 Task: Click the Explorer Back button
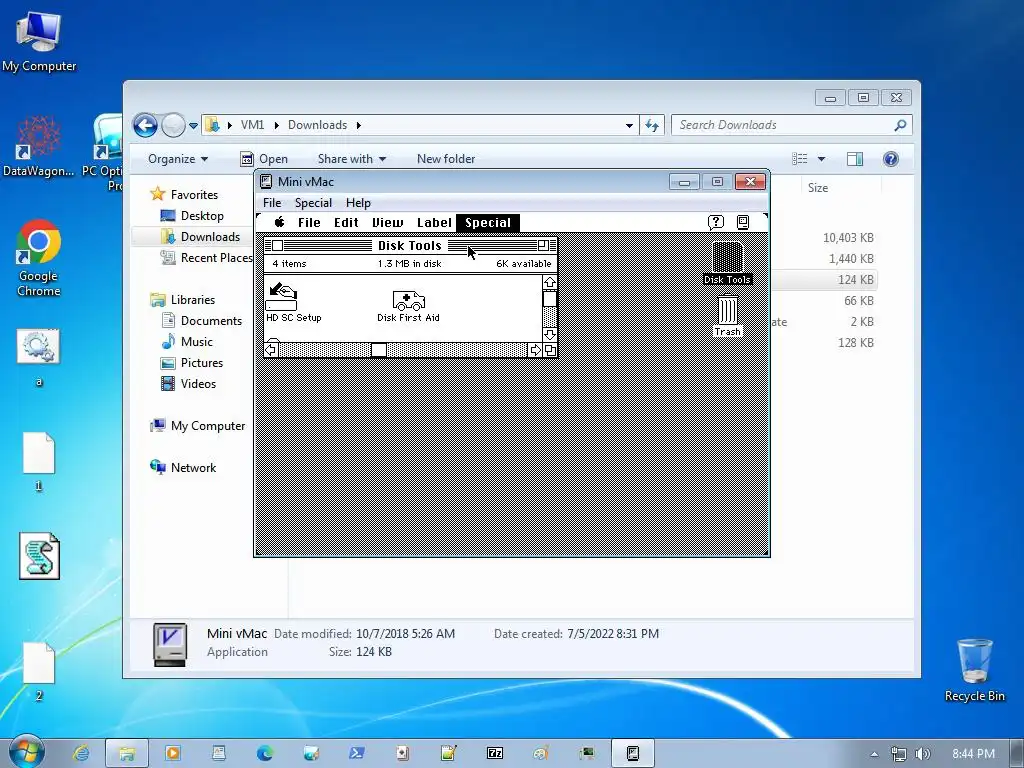click(145, 125)
